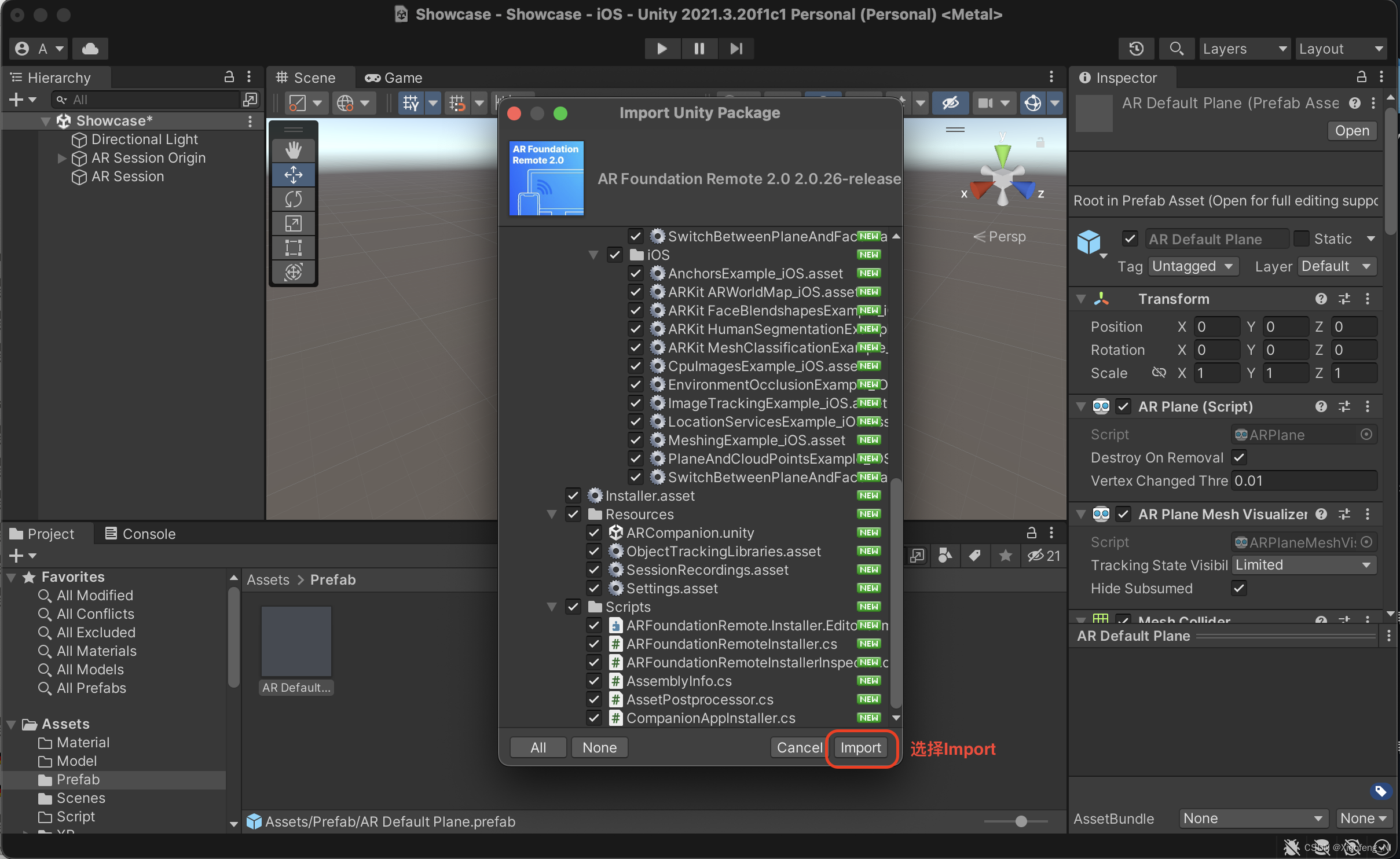Uncheck AnchorsExample_iOS.asset in the import list
The image size is (1400, 859).
point(635,273)
